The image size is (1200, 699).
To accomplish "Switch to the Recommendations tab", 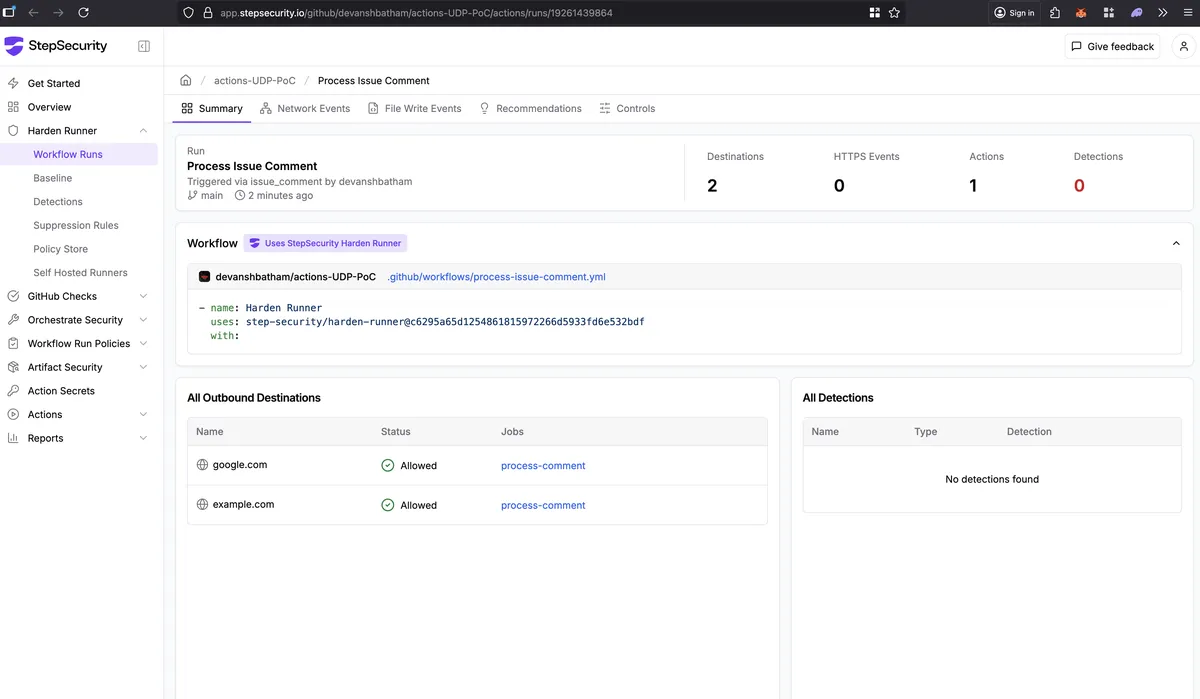I will coord(530,108).
